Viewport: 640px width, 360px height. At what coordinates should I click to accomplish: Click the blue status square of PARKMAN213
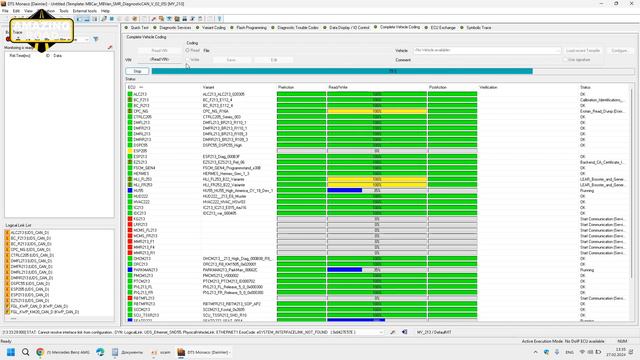pos(130,270)
